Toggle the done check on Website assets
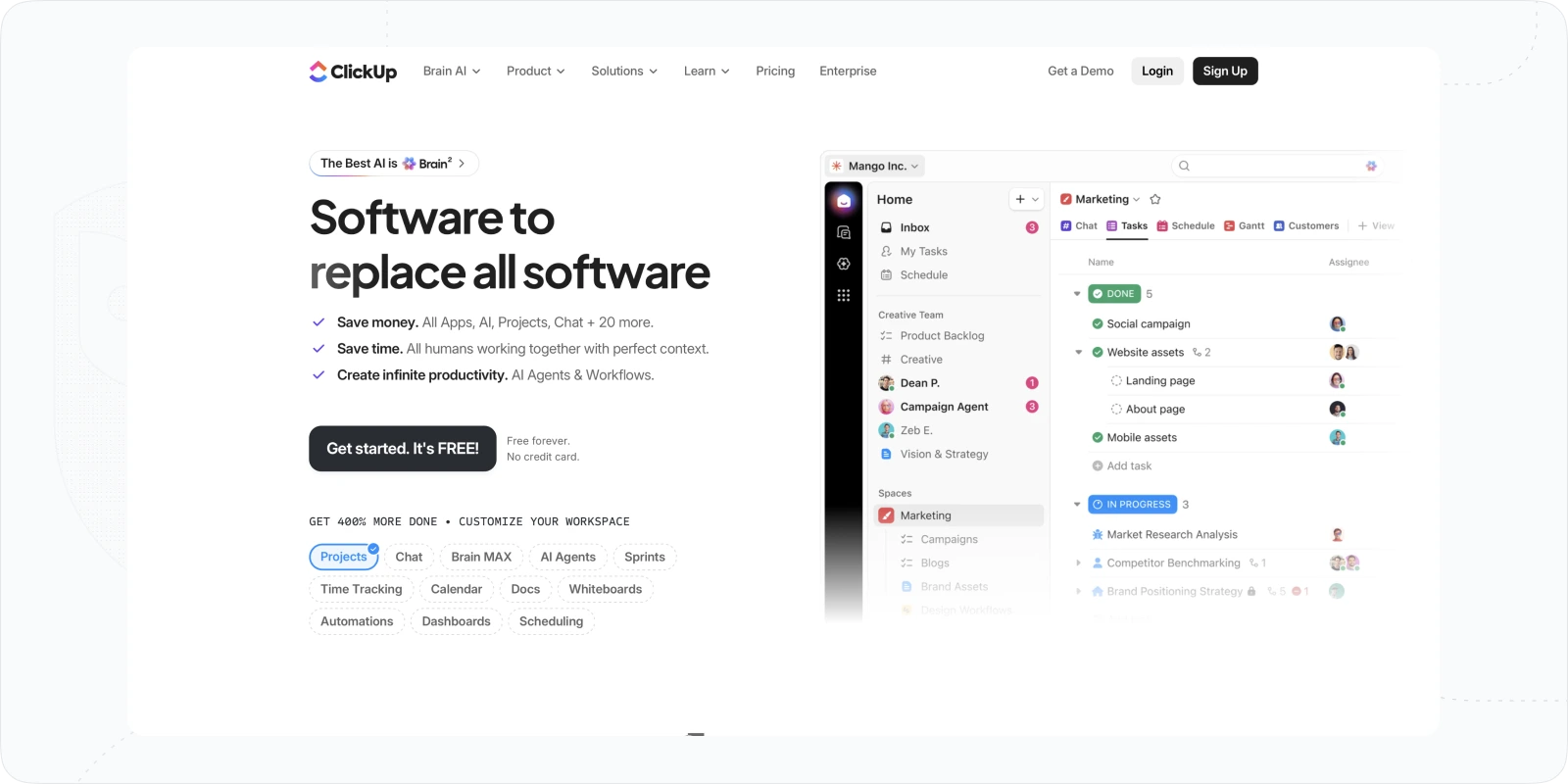The image size is (1568, 784). (1098, 353)
